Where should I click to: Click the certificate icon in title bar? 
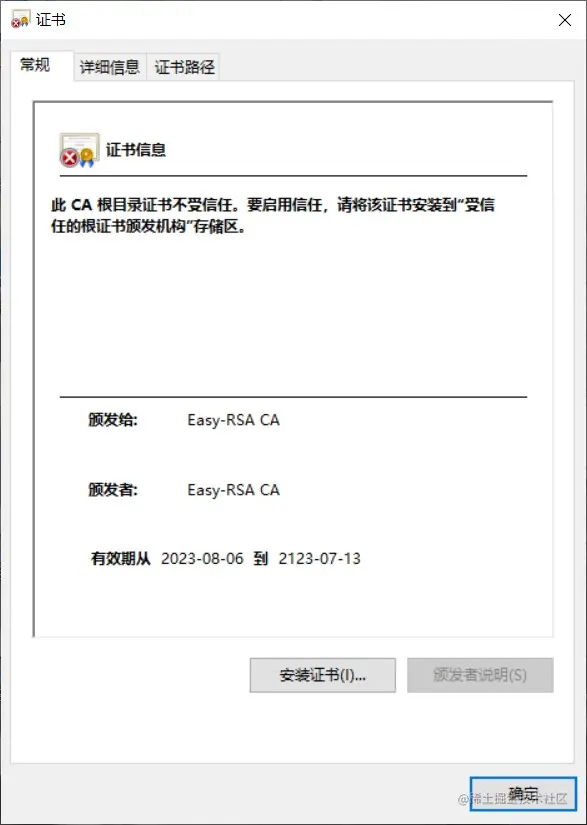20,20
